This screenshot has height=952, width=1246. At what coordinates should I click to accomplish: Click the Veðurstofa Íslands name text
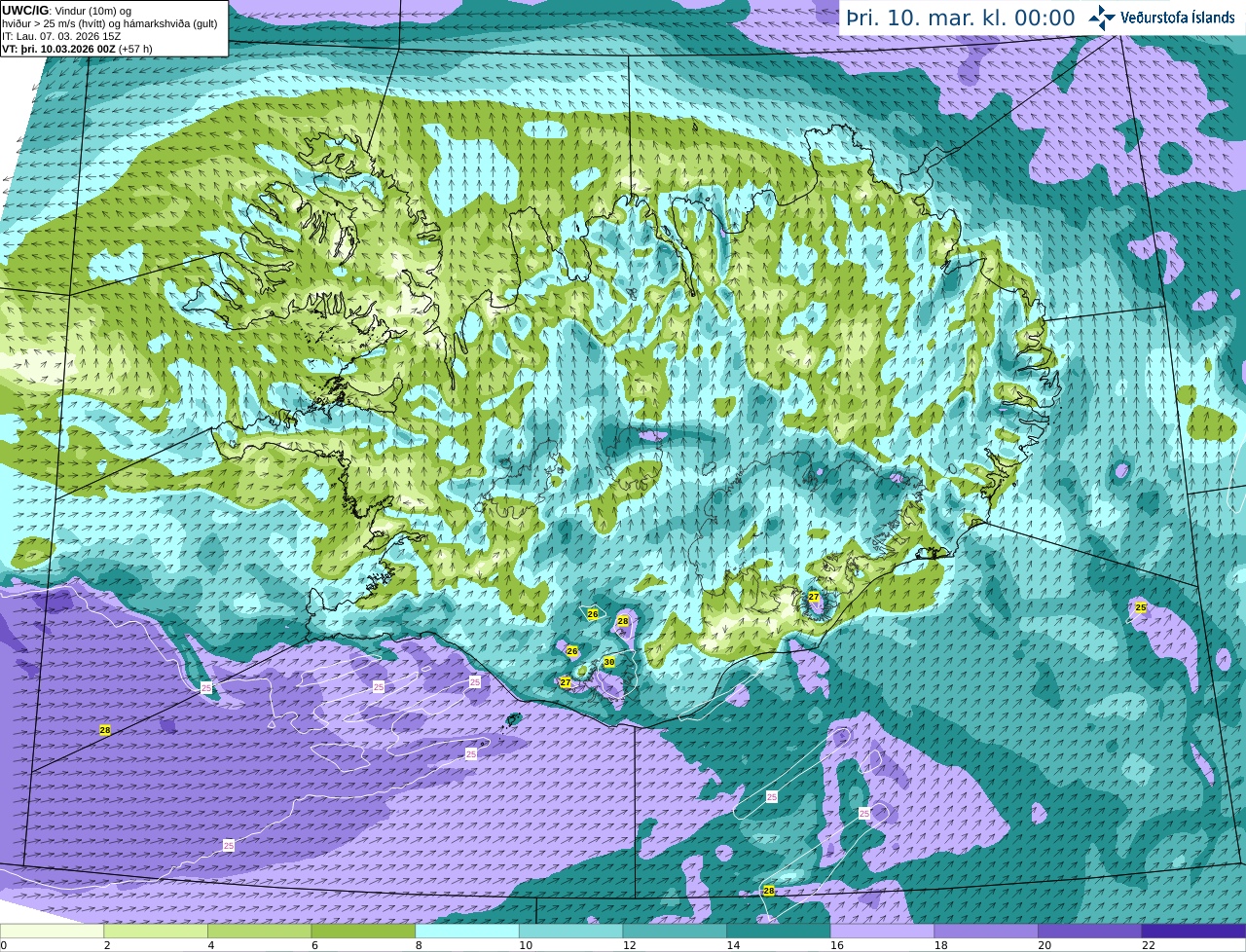coord(1178,18)
